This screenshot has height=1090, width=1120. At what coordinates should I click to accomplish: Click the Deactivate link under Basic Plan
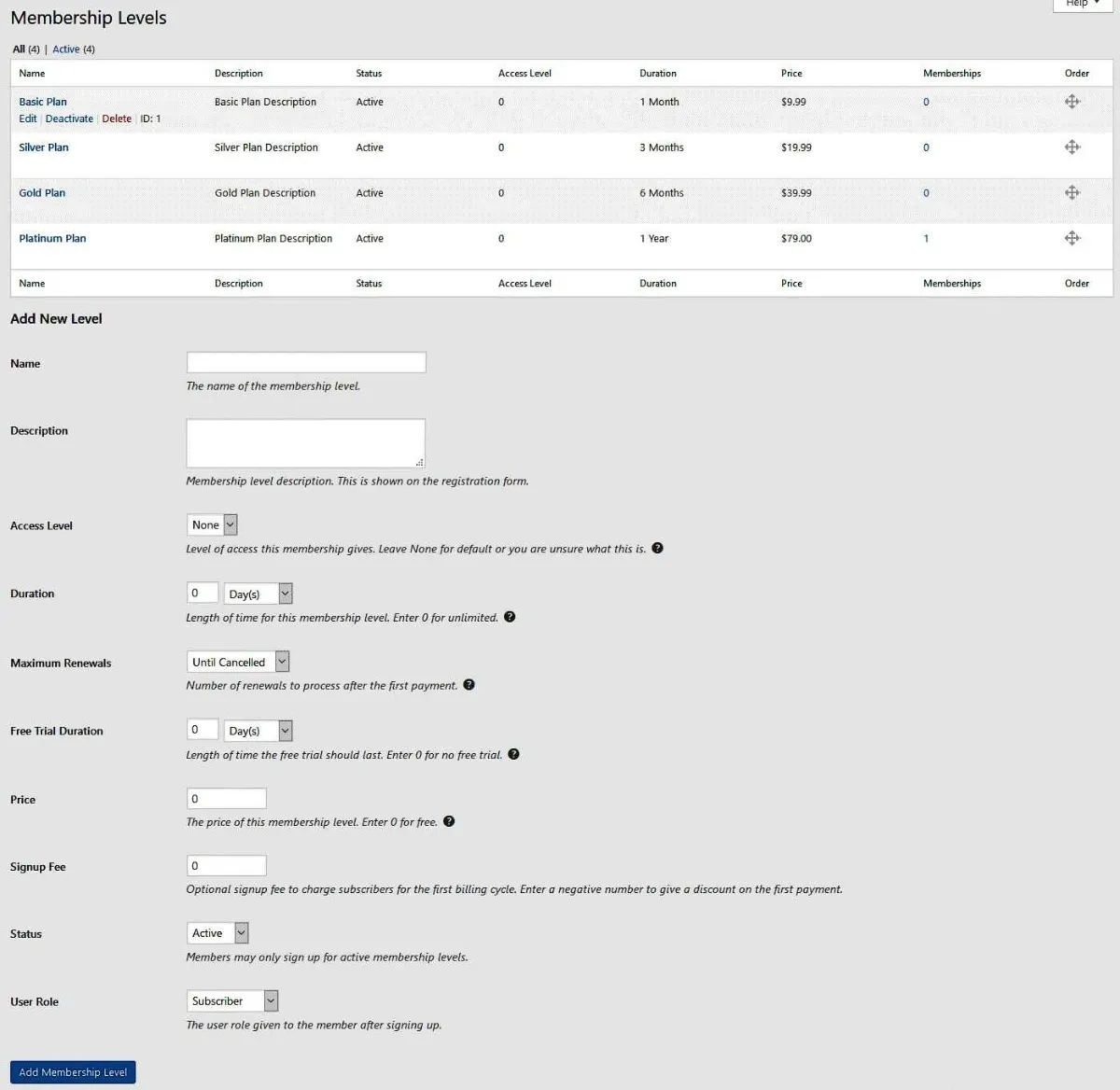69,119
